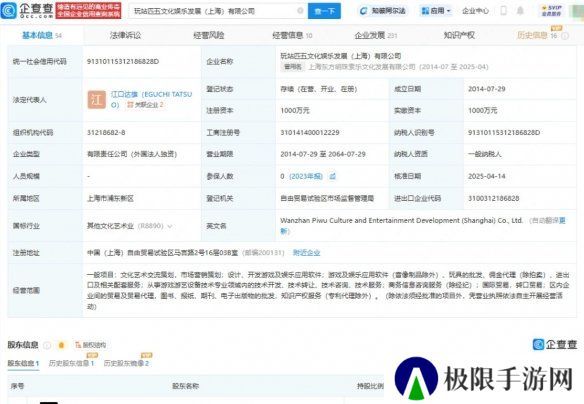Click the Qichacha logo in the header
Image resolution: width=584 pixels, height=404 pixels.
27,11
